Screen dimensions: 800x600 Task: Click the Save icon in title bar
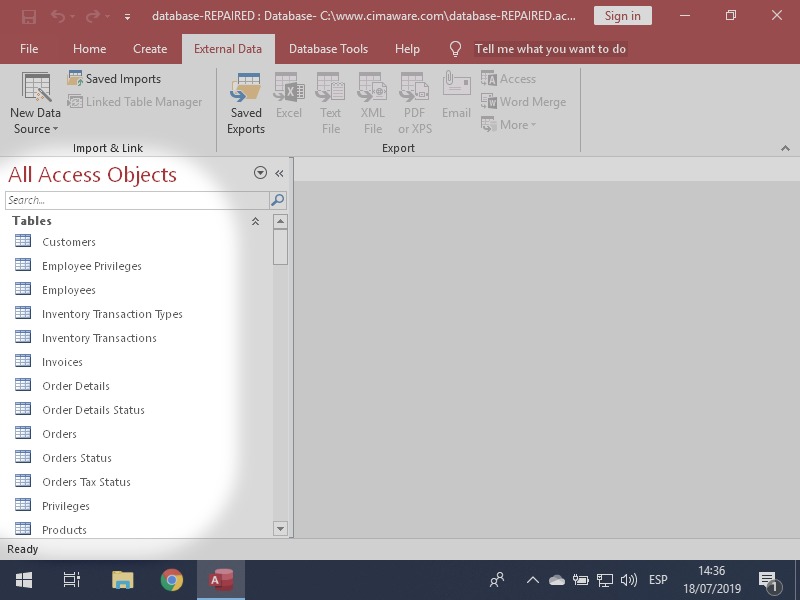29,16
